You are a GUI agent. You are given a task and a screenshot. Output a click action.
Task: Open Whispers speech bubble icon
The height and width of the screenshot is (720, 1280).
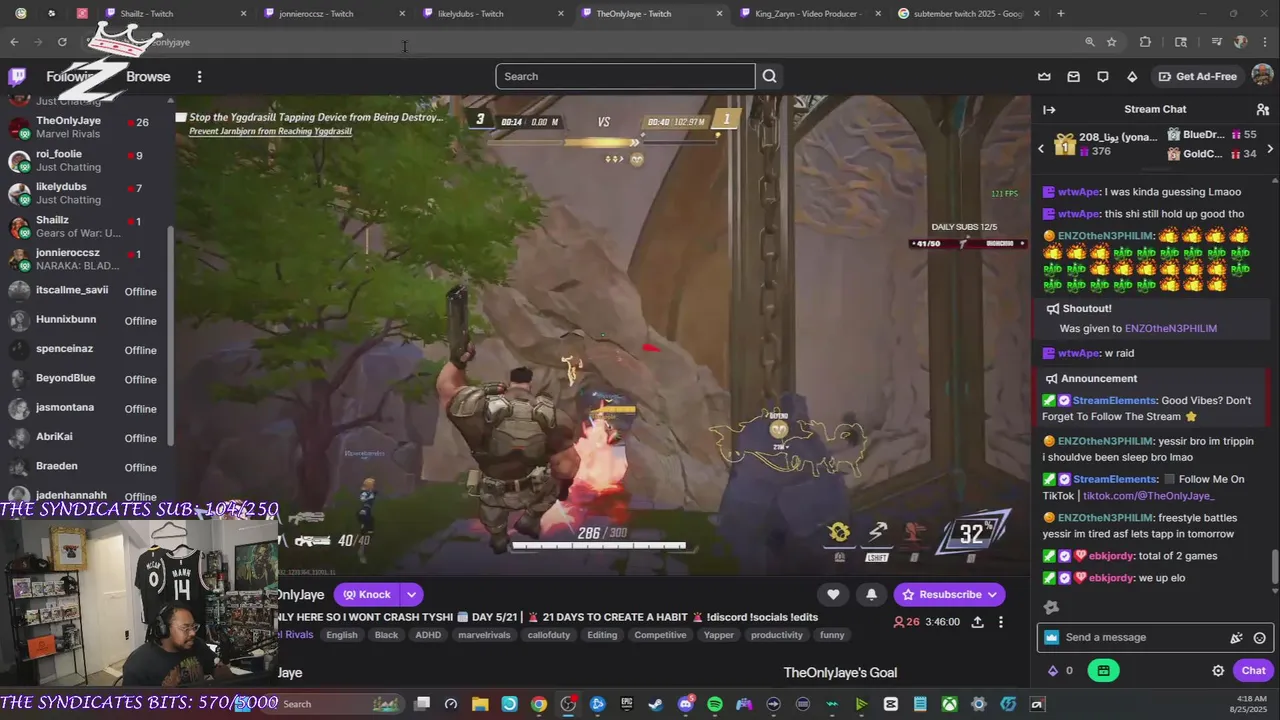(1102, 76)
